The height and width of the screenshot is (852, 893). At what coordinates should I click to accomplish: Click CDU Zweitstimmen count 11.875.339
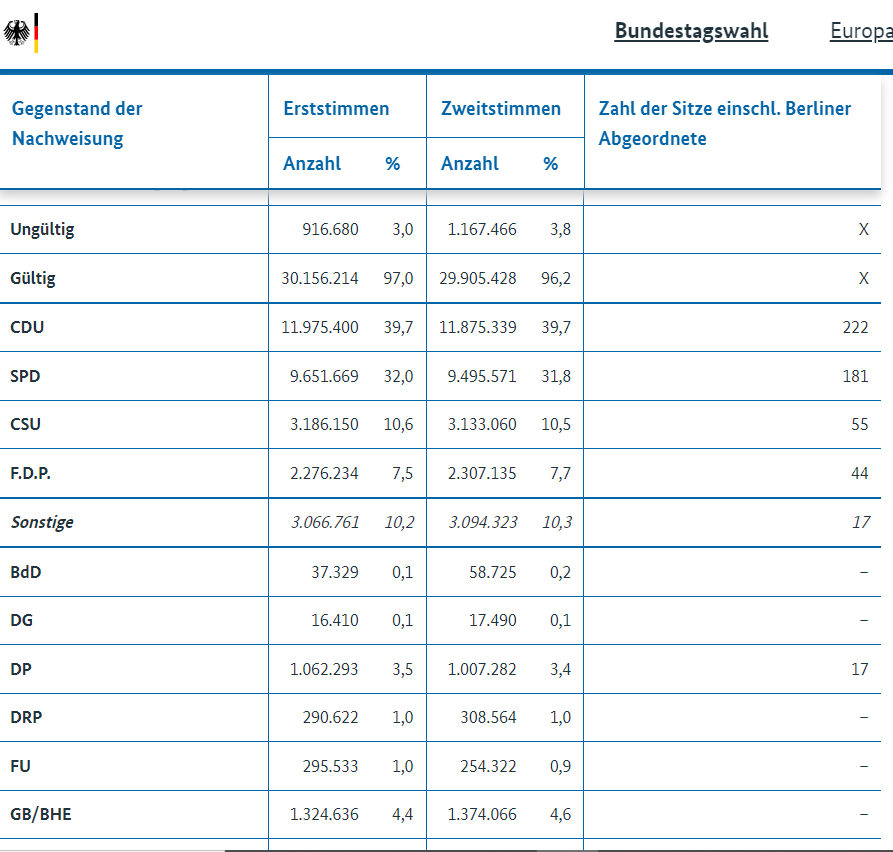pos(477,327)
